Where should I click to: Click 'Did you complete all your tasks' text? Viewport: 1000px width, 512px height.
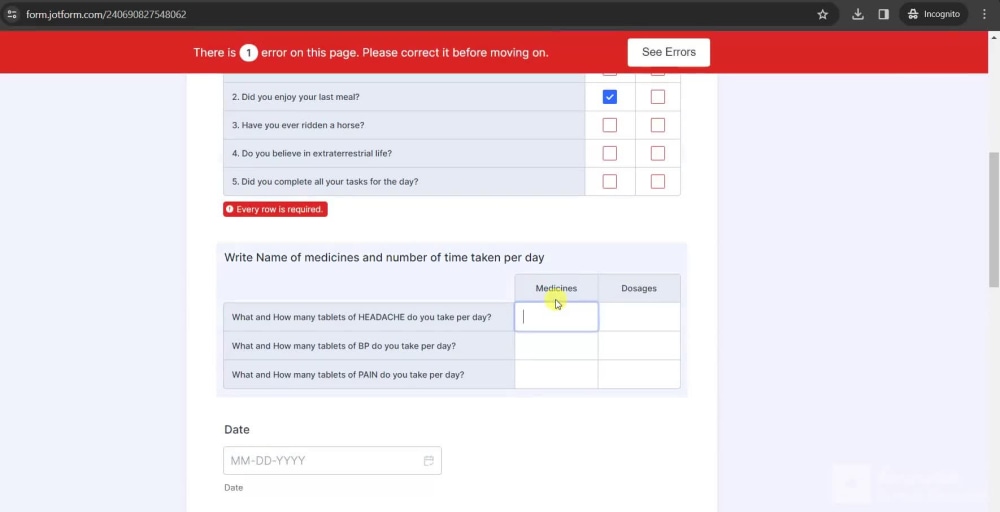tap(325, 182)
